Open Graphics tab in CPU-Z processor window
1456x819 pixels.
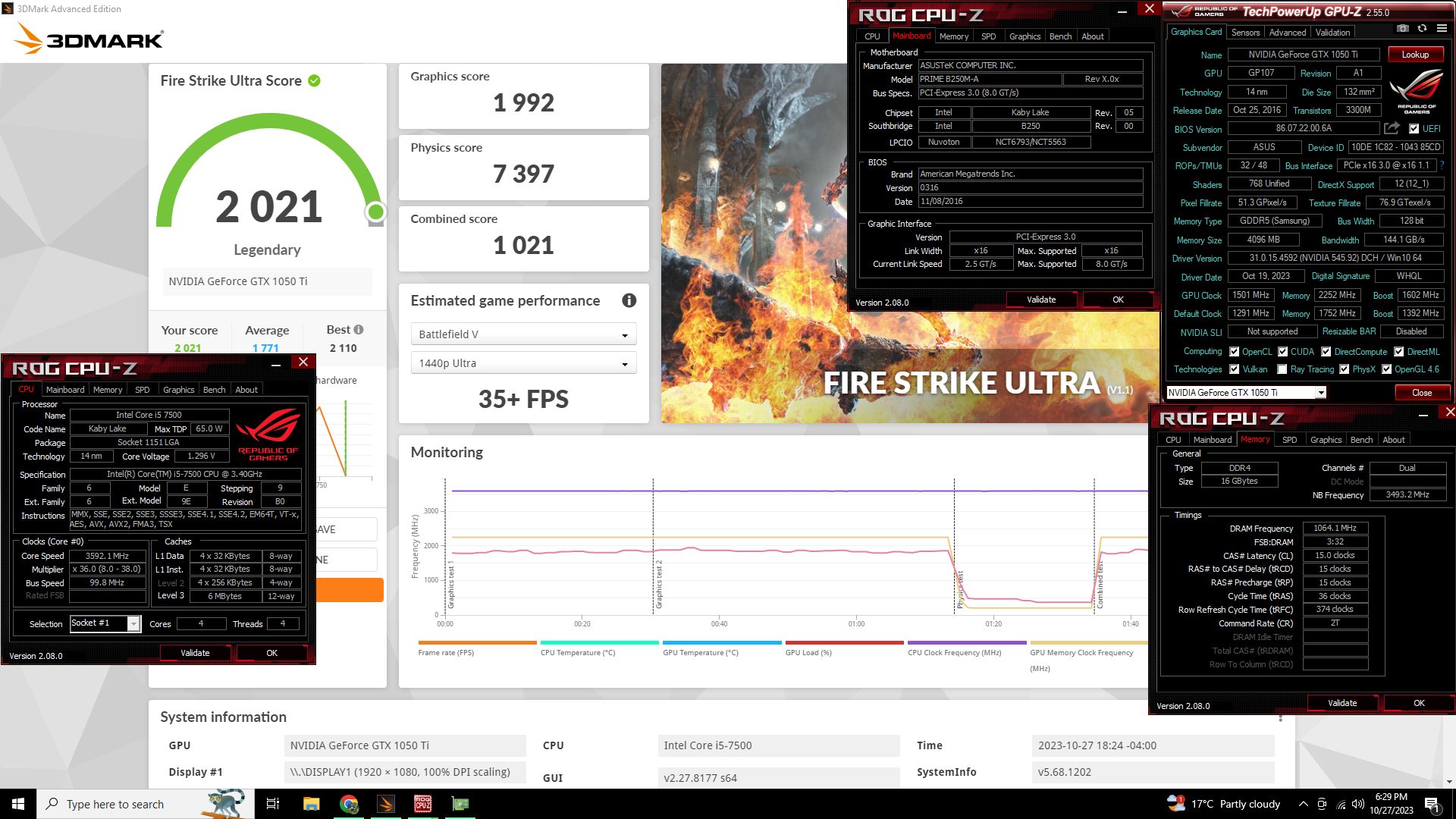tap(179, 390)
